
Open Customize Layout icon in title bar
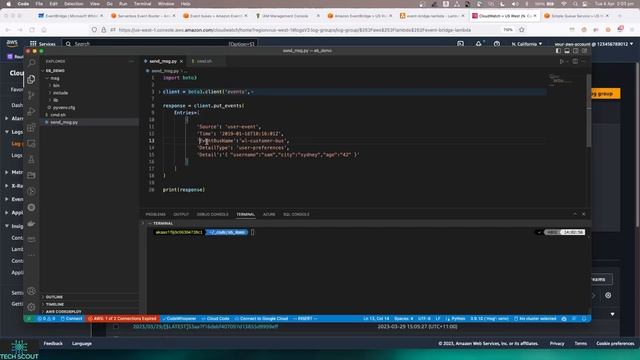click(584, 51)
